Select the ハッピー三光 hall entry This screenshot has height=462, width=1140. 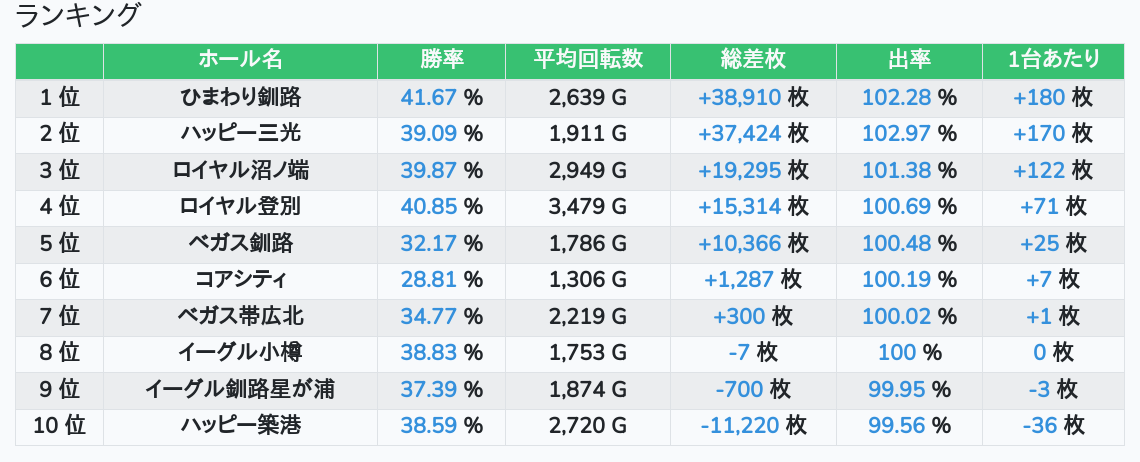pyautogui.click(x=240, y=134)
